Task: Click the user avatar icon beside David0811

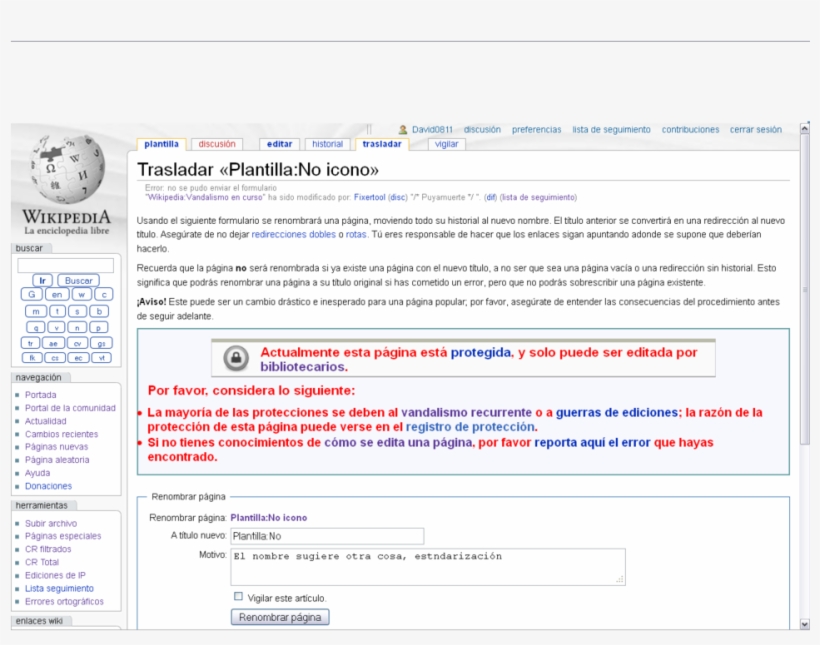Action: 403,129
